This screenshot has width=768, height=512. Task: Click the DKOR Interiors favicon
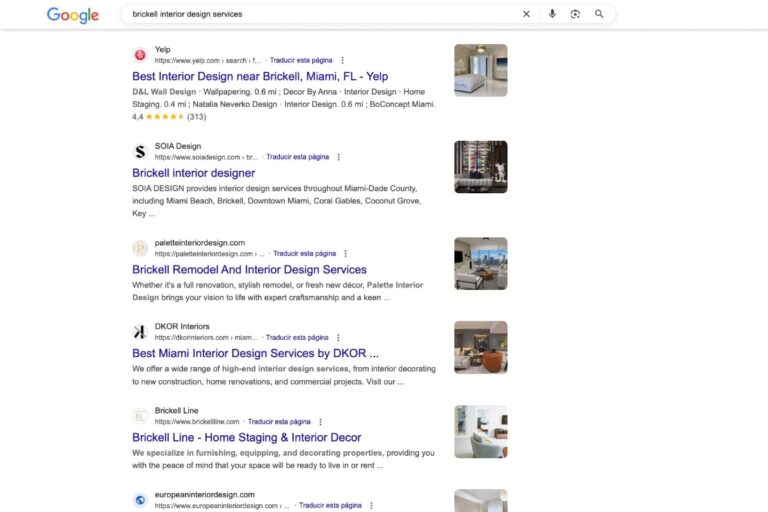pyautogui.click(x=140, y=332)
